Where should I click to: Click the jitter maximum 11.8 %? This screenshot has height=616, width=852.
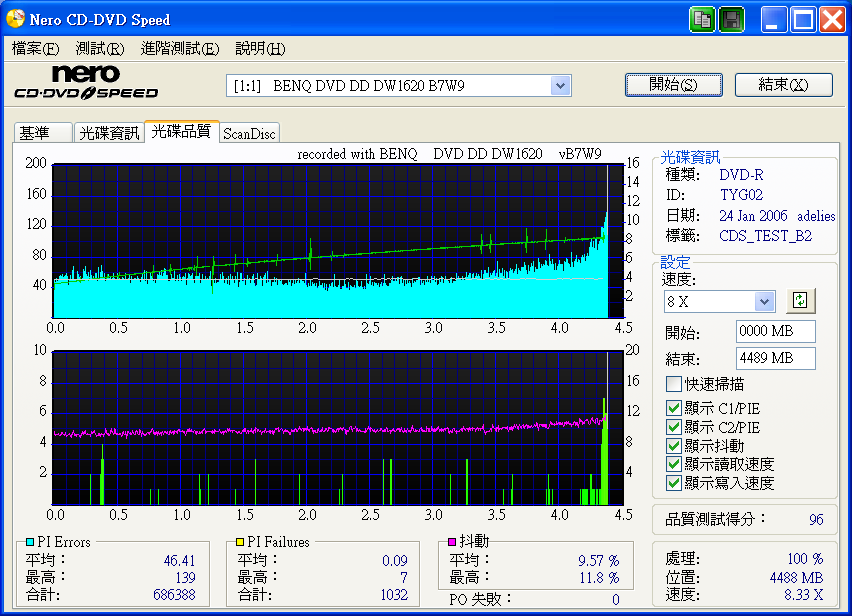(x=599, y=577)
